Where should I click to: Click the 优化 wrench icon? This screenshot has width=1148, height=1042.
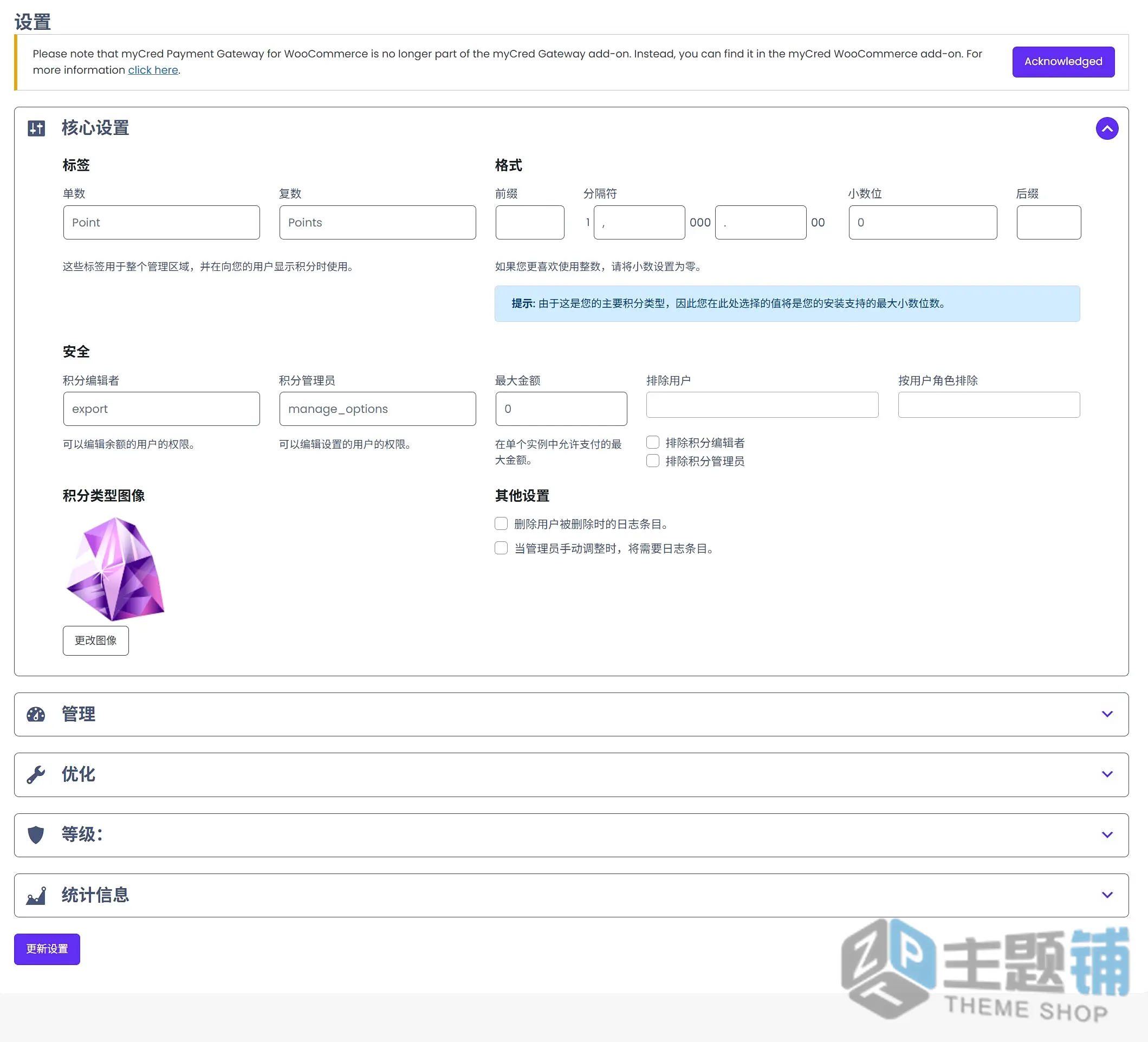(x=36, y=774)
